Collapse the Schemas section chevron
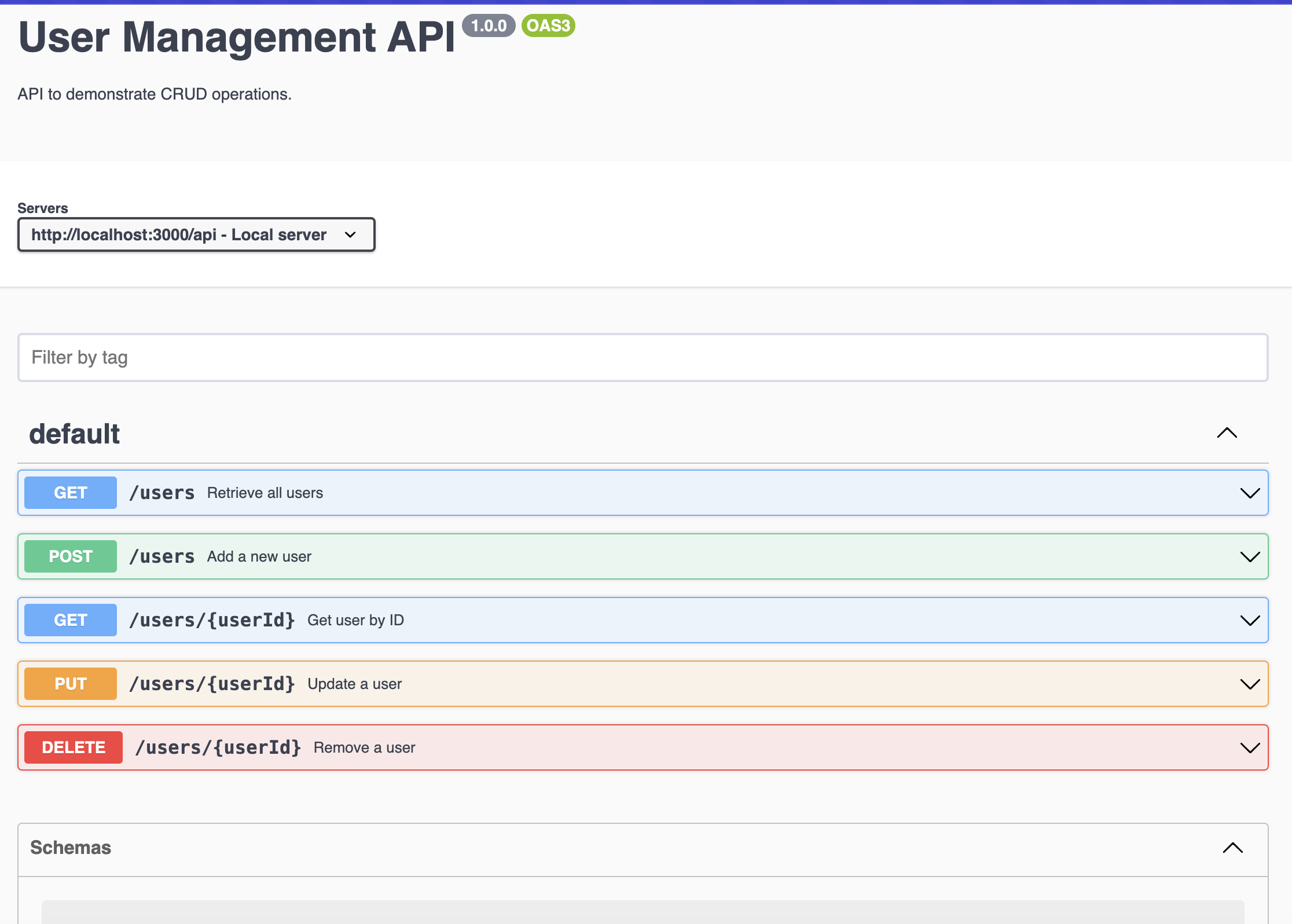Screen dimensions: 1292x924 (1232, 848)
